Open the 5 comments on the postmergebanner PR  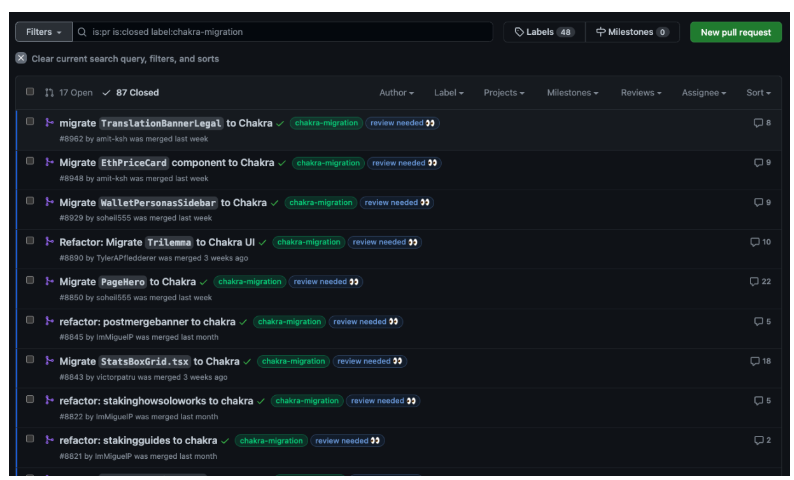coord(762,322)
